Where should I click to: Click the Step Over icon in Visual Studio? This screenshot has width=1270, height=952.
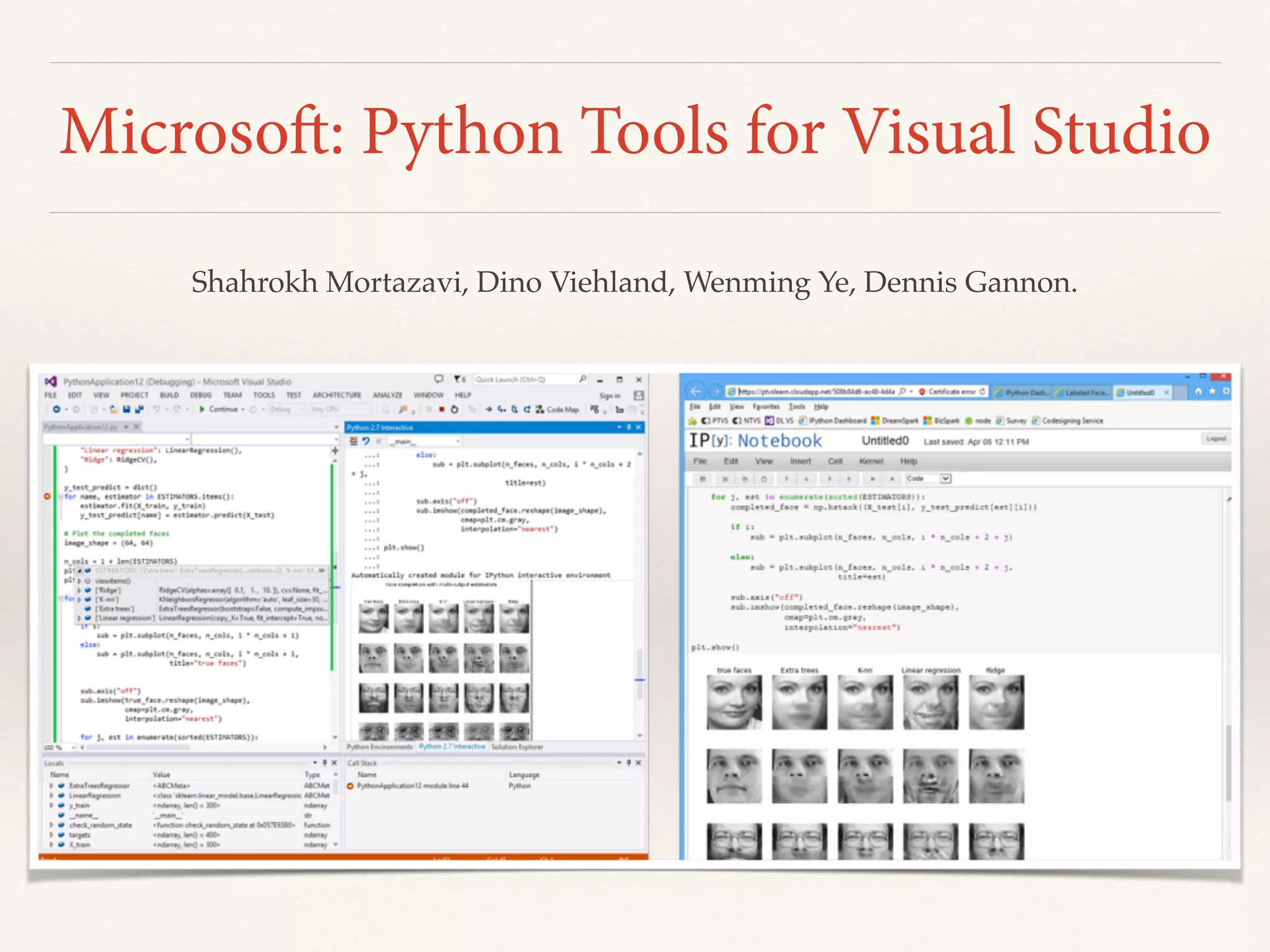[x=514, y=409]
